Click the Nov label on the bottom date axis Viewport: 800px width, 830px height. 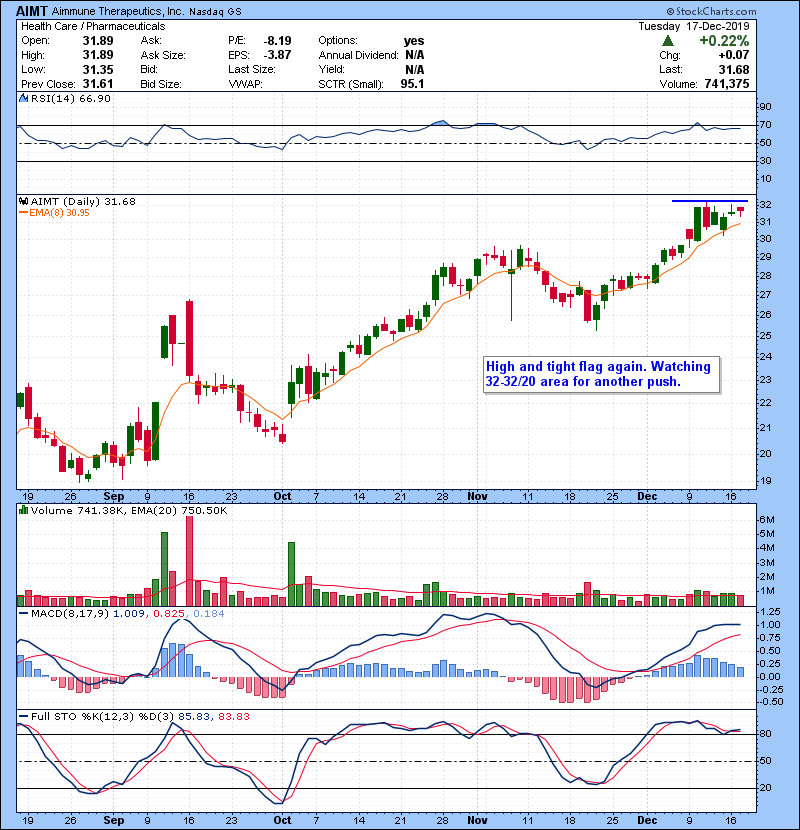coord(478,820)
